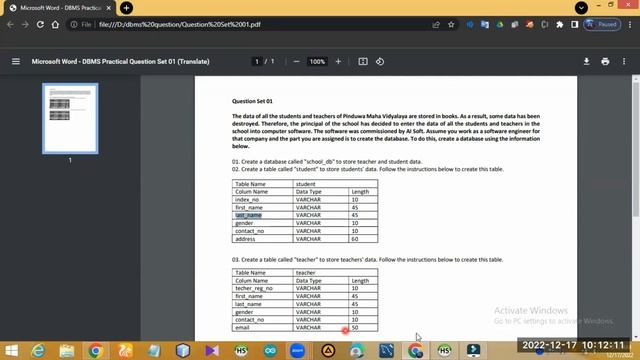The height and width of the screenshot is (360, 640).
Task: Zoom in the PDF with plus icon
Action: [338, 62]
